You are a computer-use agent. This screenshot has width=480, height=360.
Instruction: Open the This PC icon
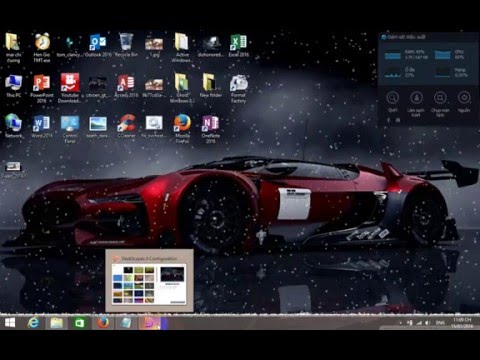13,86
